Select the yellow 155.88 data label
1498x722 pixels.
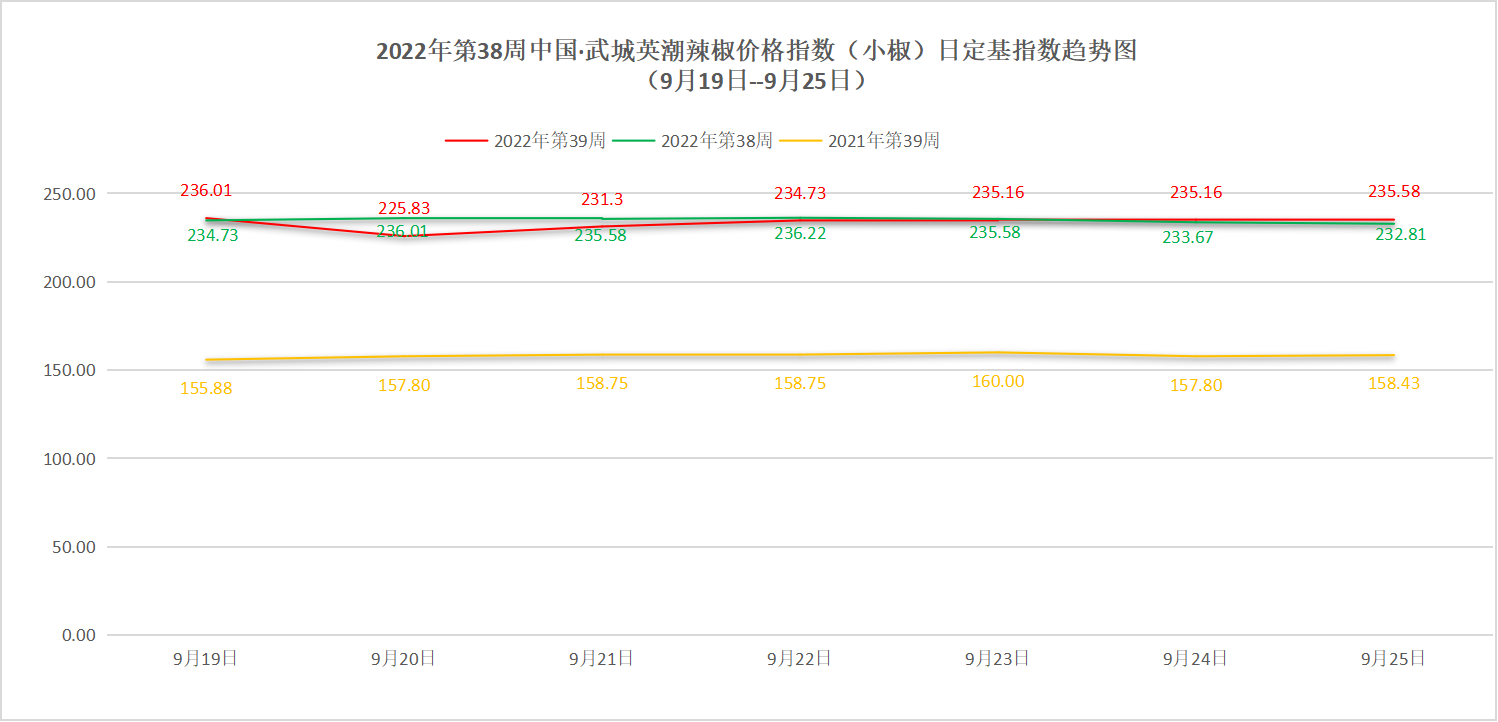(206, 388)
